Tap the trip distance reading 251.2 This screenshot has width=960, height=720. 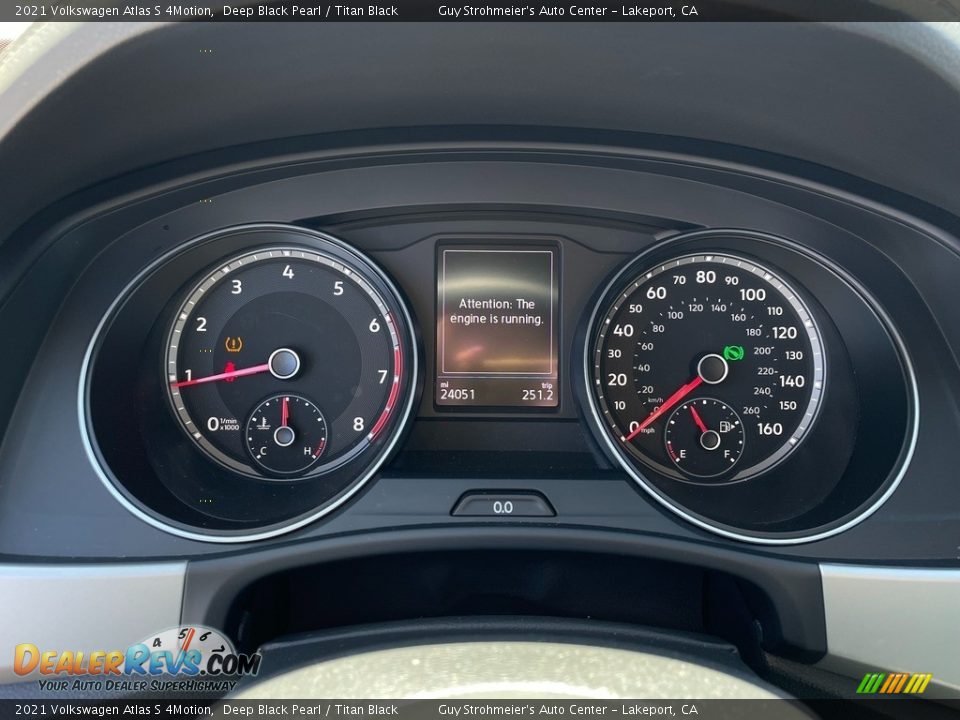coord(537,395)
